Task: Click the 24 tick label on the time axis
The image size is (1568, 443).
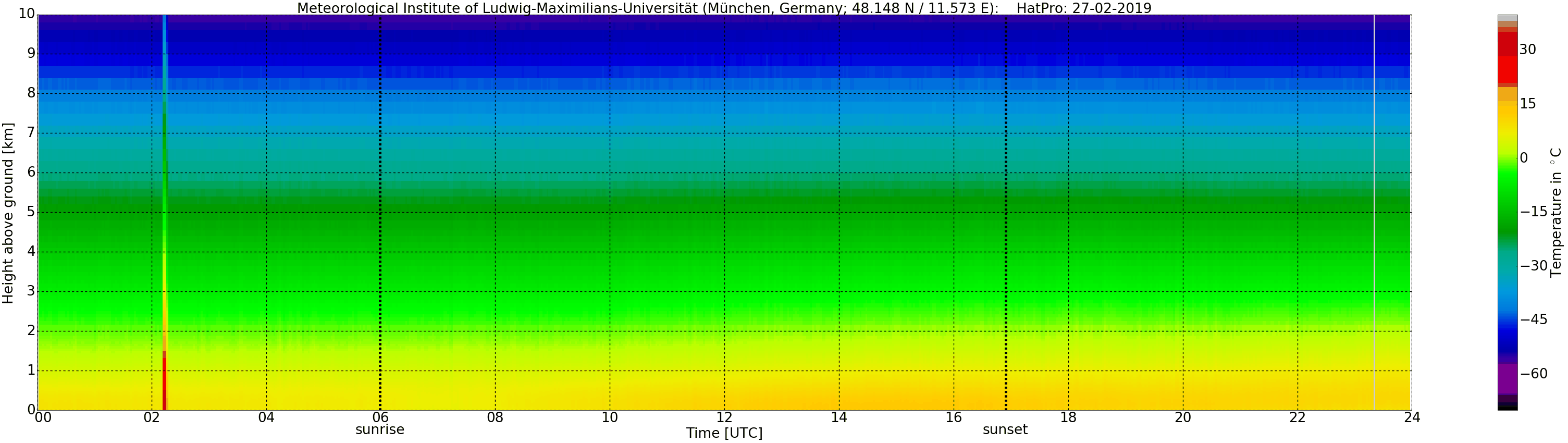Action: pos(1412,417)
